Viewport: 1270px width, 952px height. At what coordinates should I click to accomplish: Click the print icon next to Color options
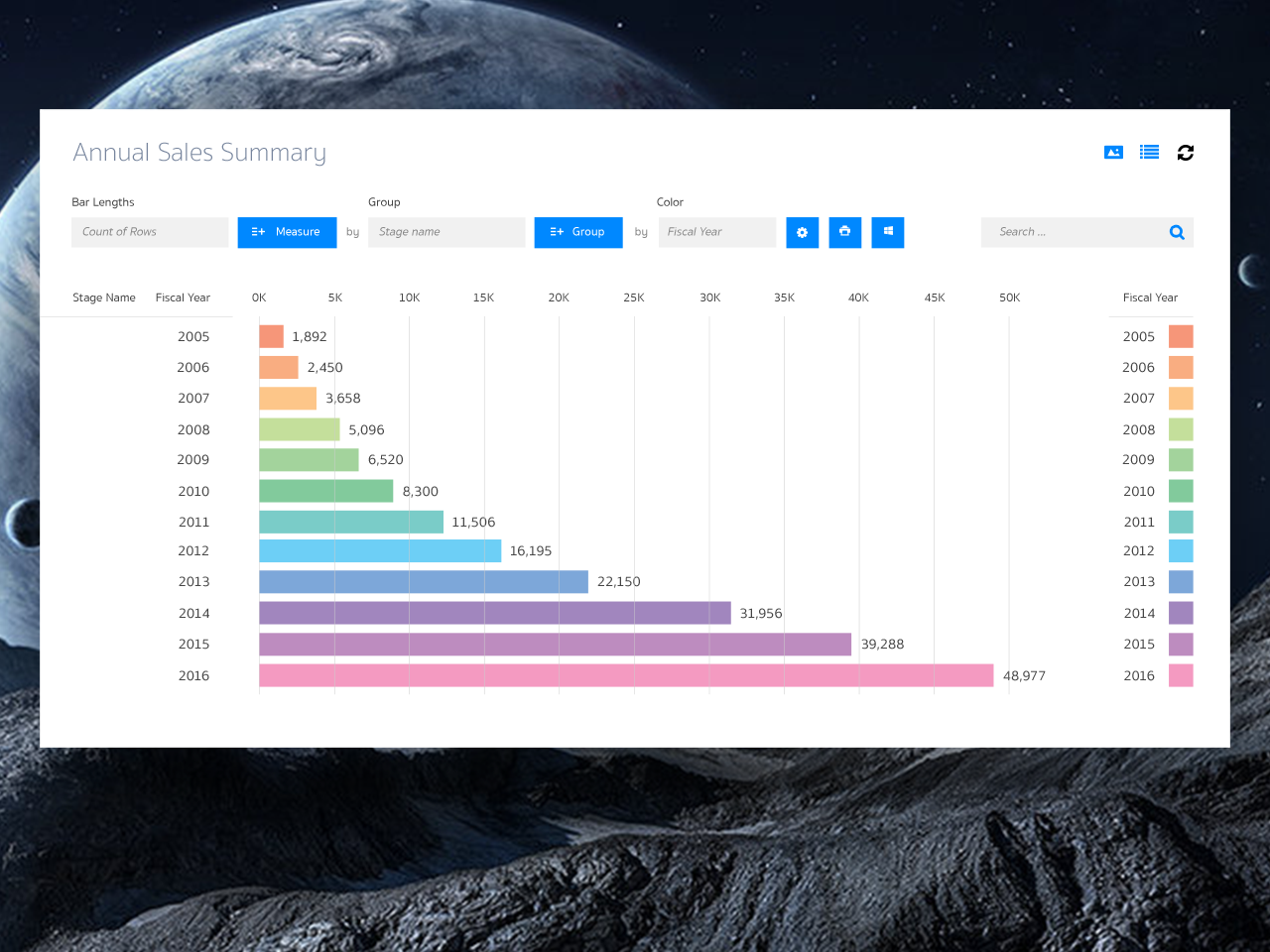[844, 232]
